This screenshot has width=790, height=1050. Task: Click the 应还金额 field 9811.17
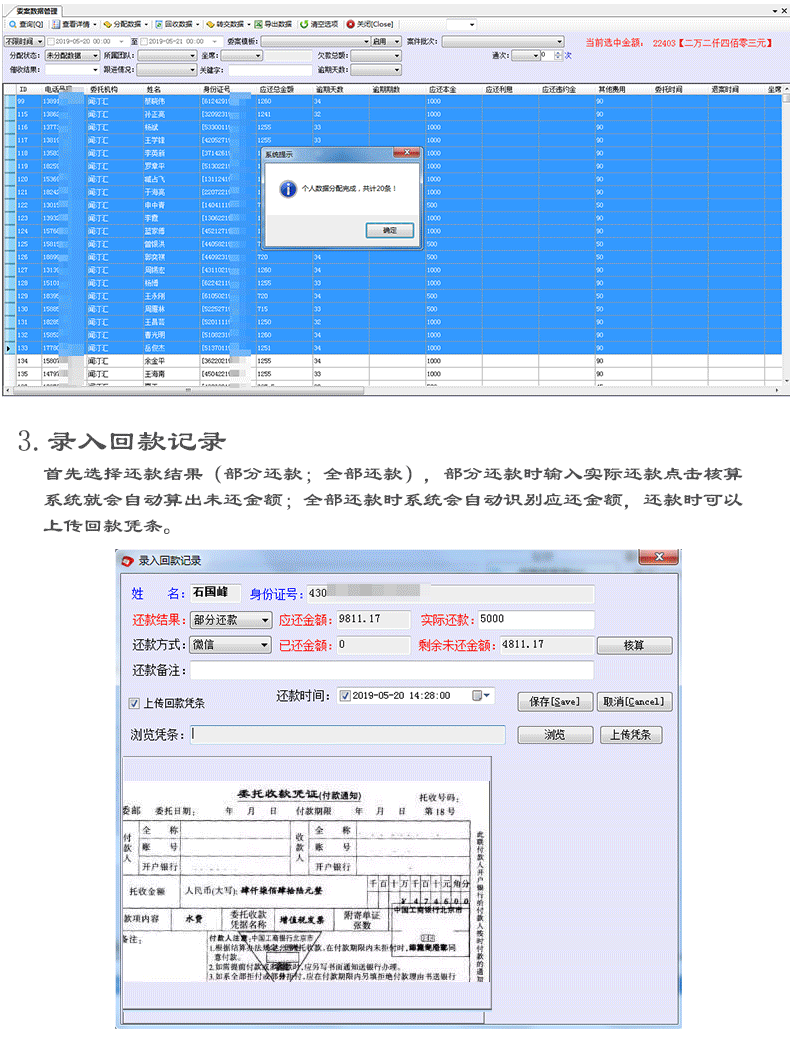(373, 619)
